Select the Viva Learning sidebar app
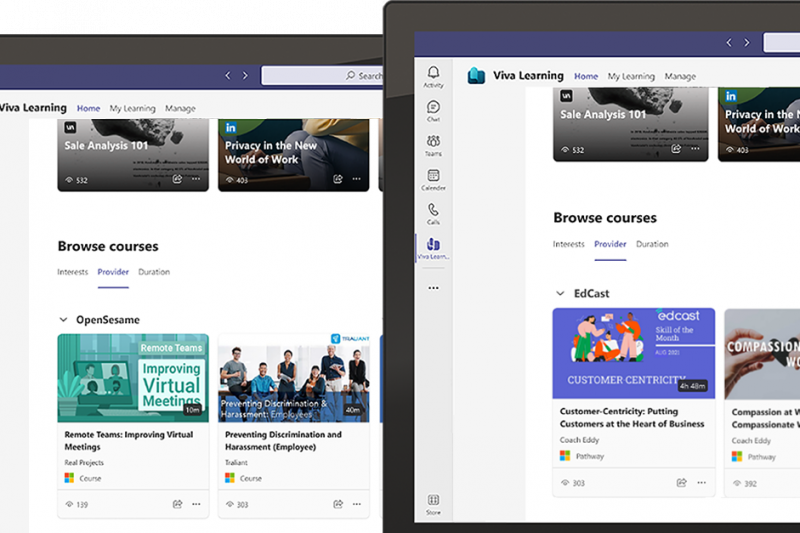800x533 pixels. [433, 248]
